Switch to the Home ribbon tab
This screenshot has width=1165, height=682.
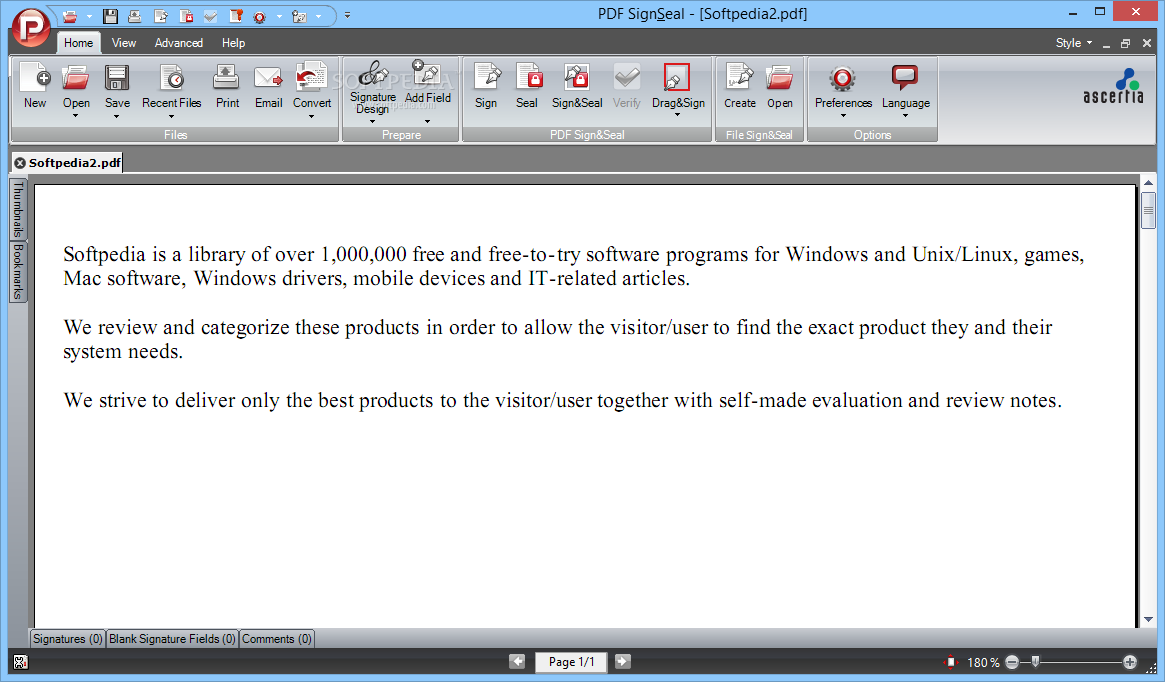[78, 43]
